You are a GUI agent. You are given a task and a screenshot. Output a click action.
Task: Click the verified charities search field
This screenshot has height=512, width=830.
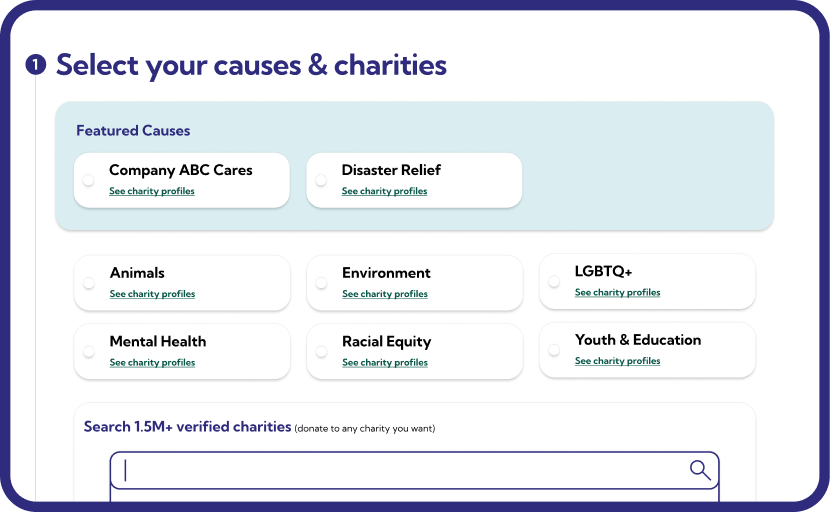[414, 470]
